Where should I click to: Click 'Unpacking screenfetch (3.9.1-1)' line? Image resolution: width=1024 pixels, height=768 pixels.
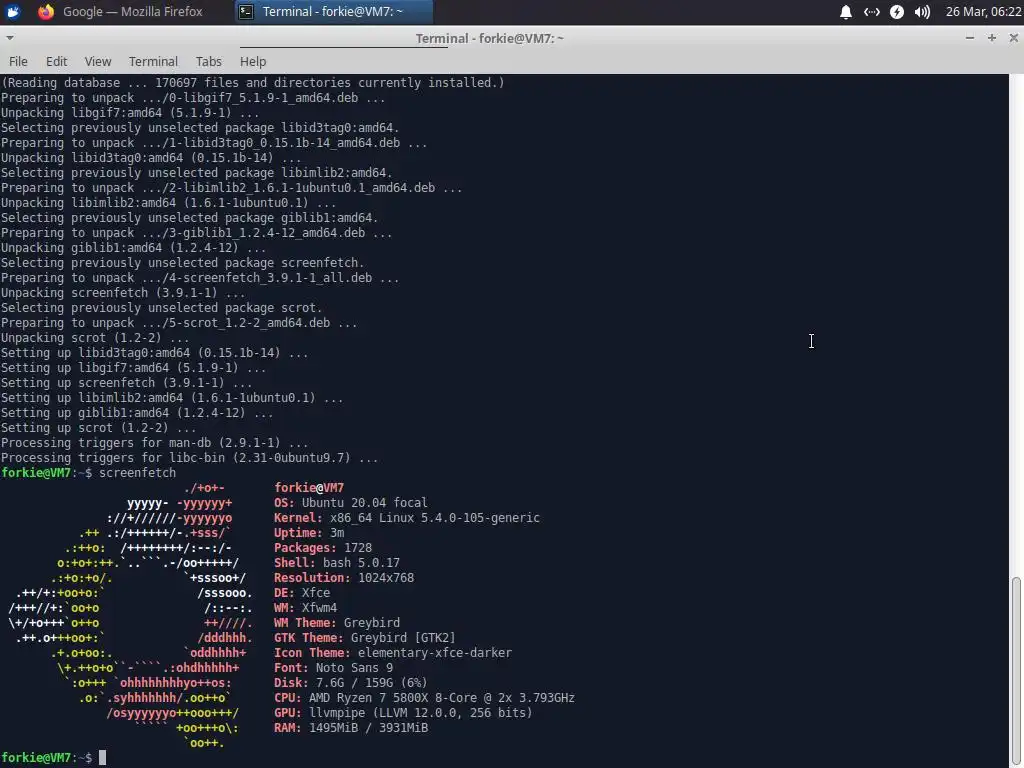point(123,293)
